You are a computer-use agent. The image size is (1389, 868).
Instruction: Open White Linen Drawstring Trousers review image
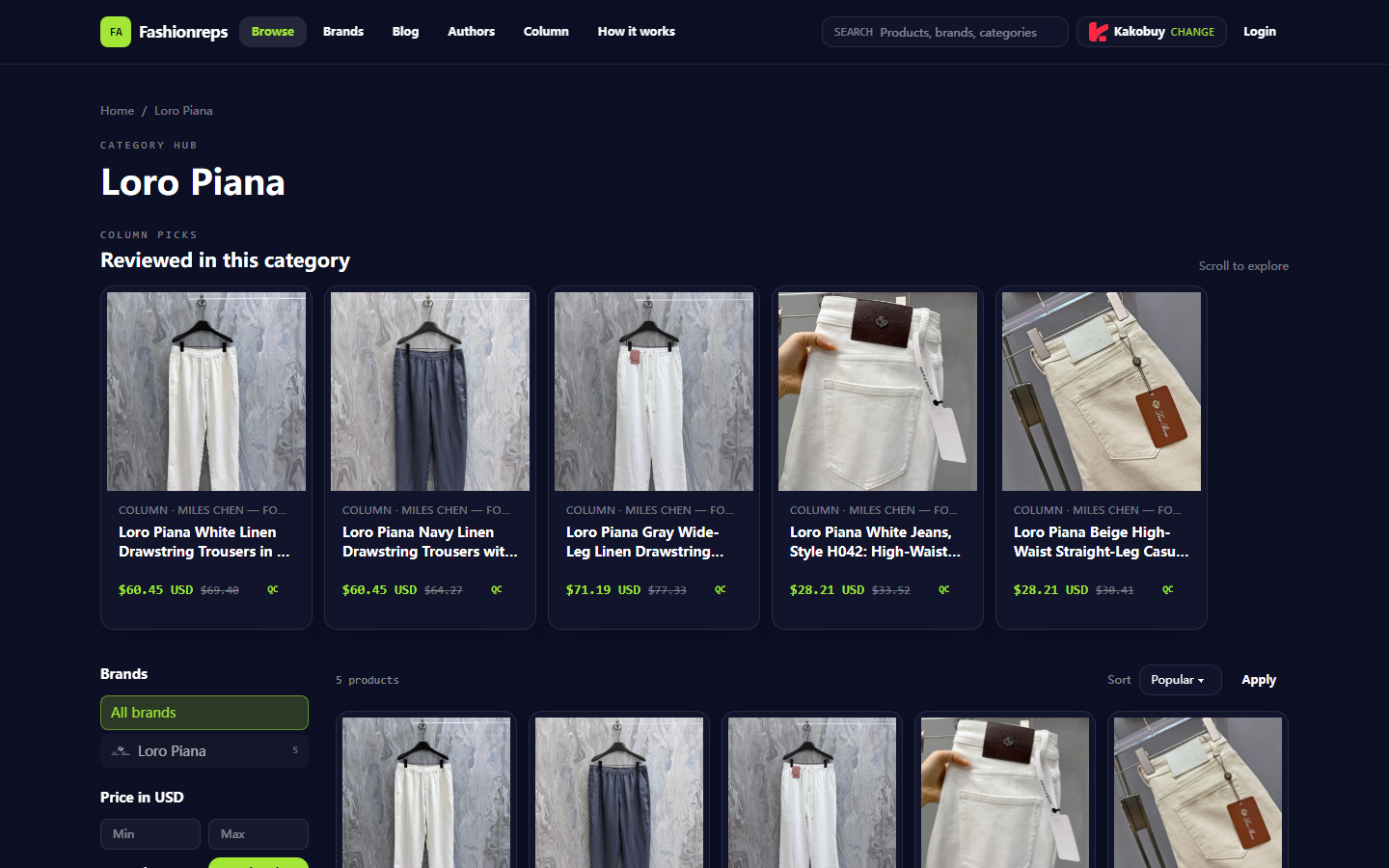tap(206, 392)
